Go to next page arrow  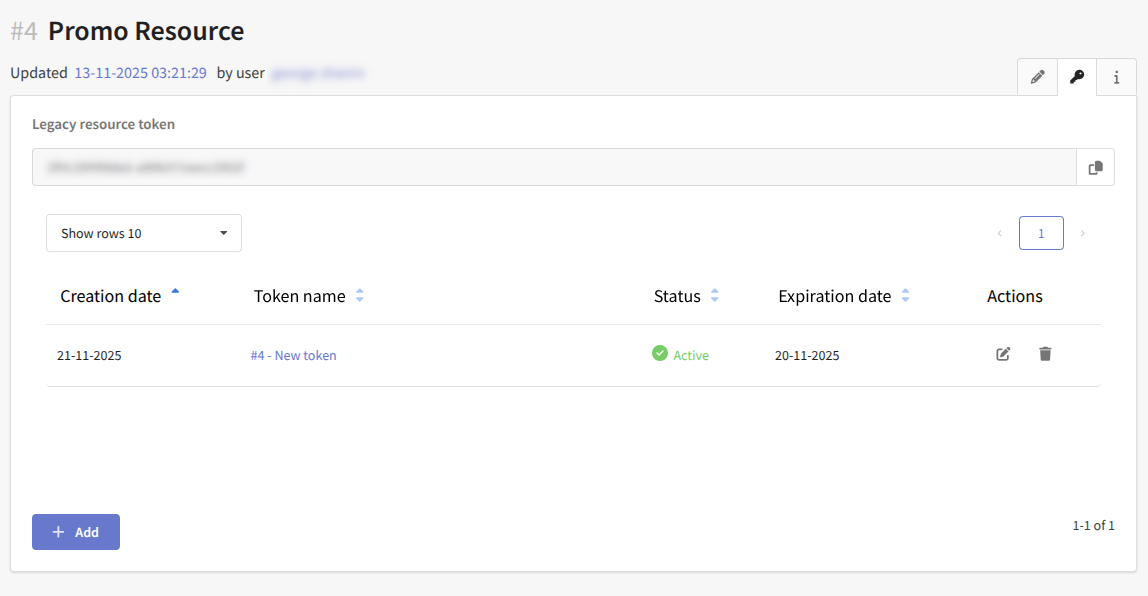[1082, 233]
